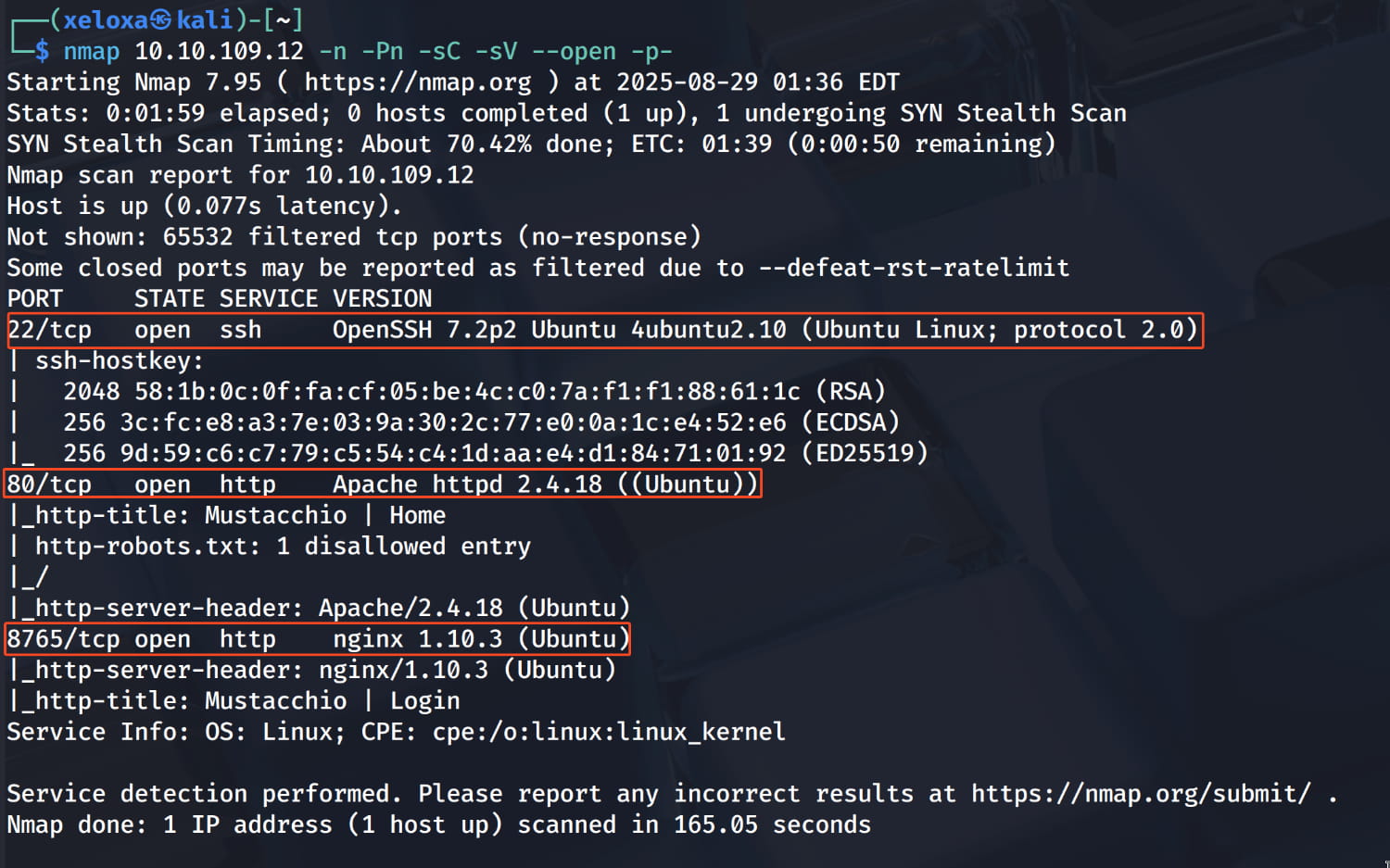1390x868 pixels.
Task: Click the ECDSA host key fingerprint line
Action: [481, 423]
